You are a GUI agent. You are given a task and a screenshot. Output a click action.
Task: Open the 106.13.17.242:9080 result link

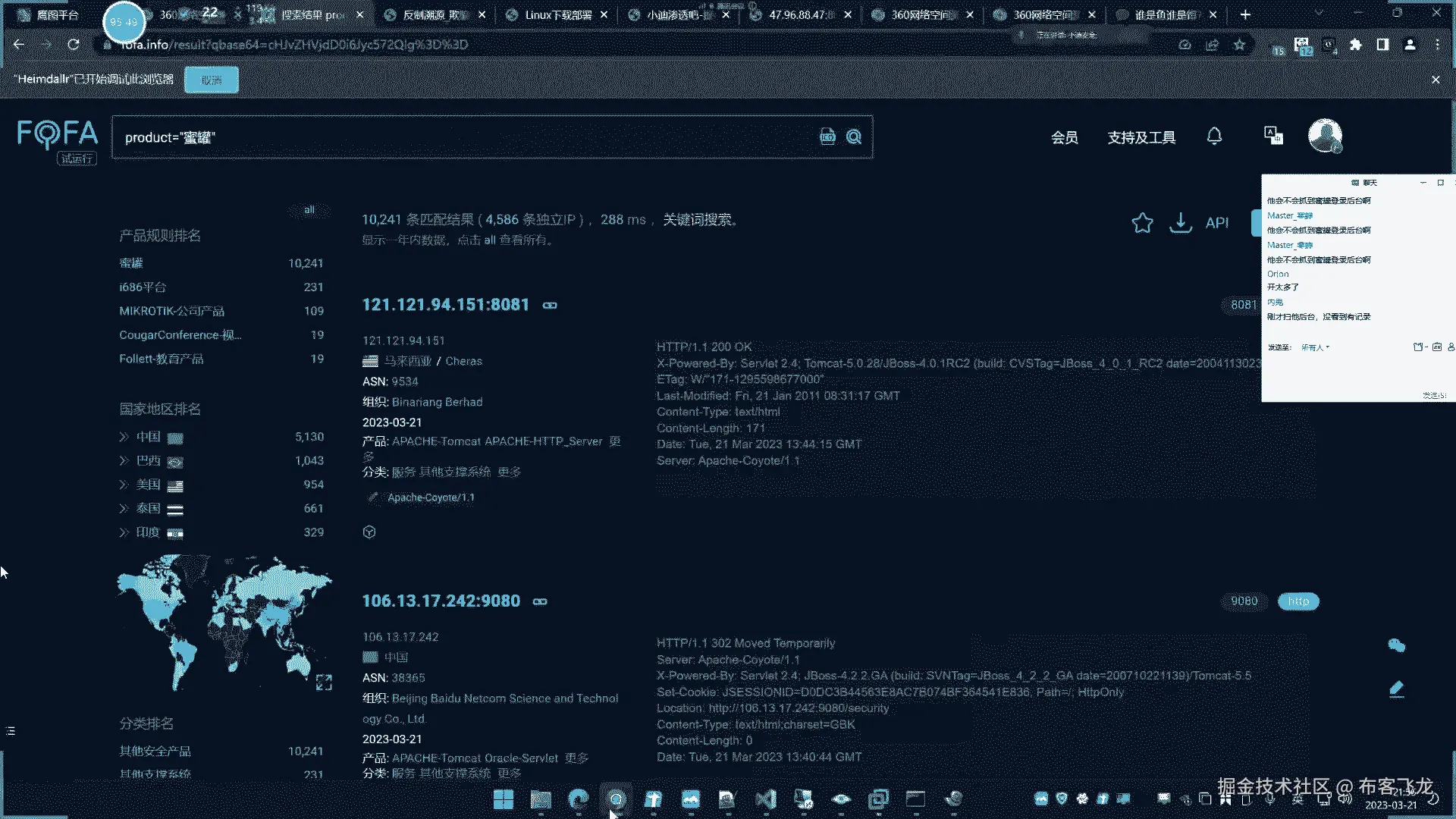click(441, 601)
